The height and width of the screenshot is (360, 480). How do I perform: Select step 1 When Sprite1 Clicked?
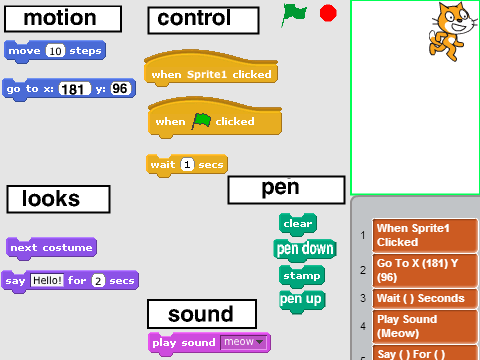coord(425,235)
